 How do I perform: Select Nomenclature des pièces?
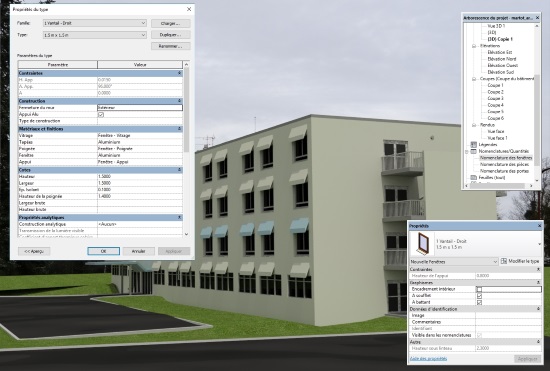[504, 164]
